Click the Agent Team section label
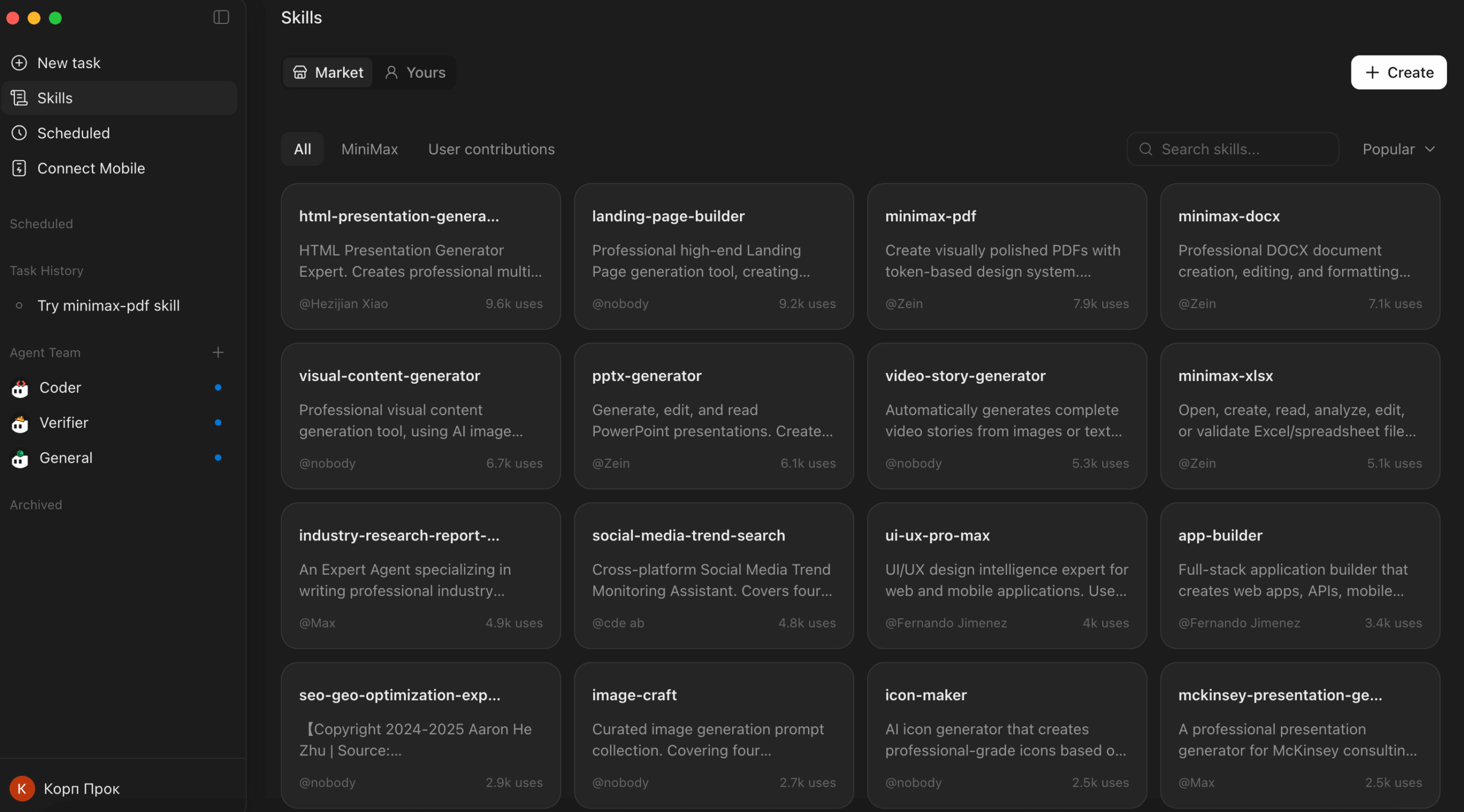Viewport: 1464px width, 812px height. pos(45,352)
